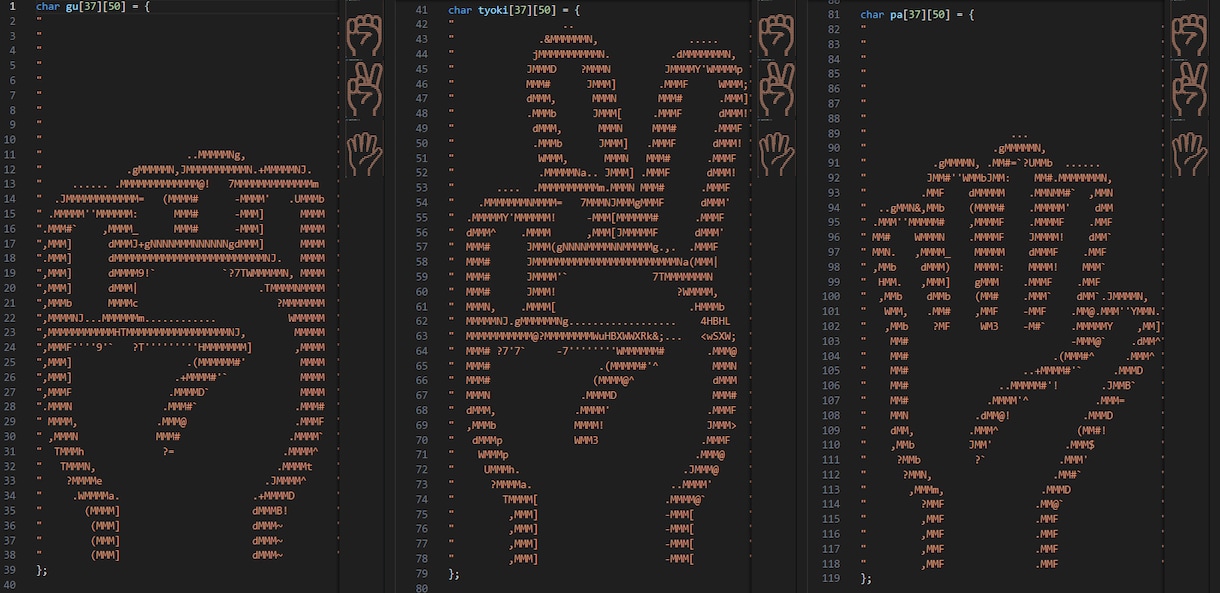1220x593 pixels.
Task: Click the open palm icon in tyoki pane minimap
Action: [x=776, y=152]
